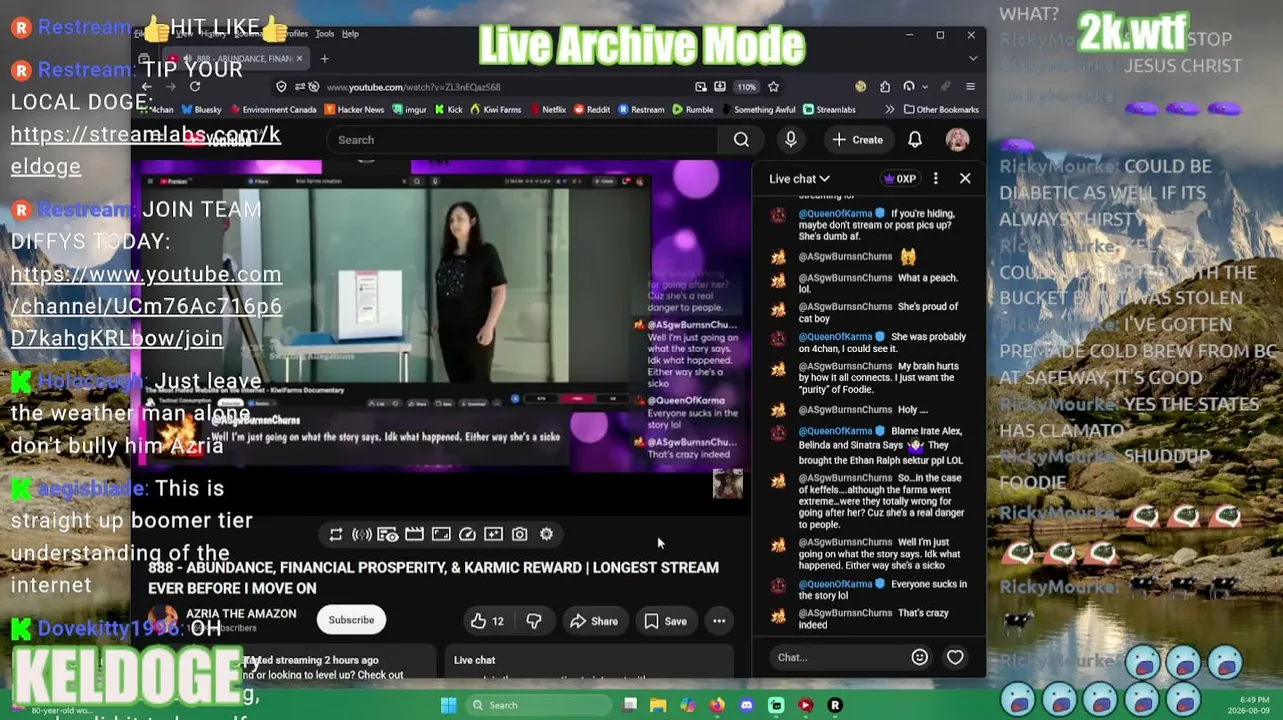Click the youtube.com address bar URL
This screenshot has width=1283, height=720.
click(x=413, y=87)
